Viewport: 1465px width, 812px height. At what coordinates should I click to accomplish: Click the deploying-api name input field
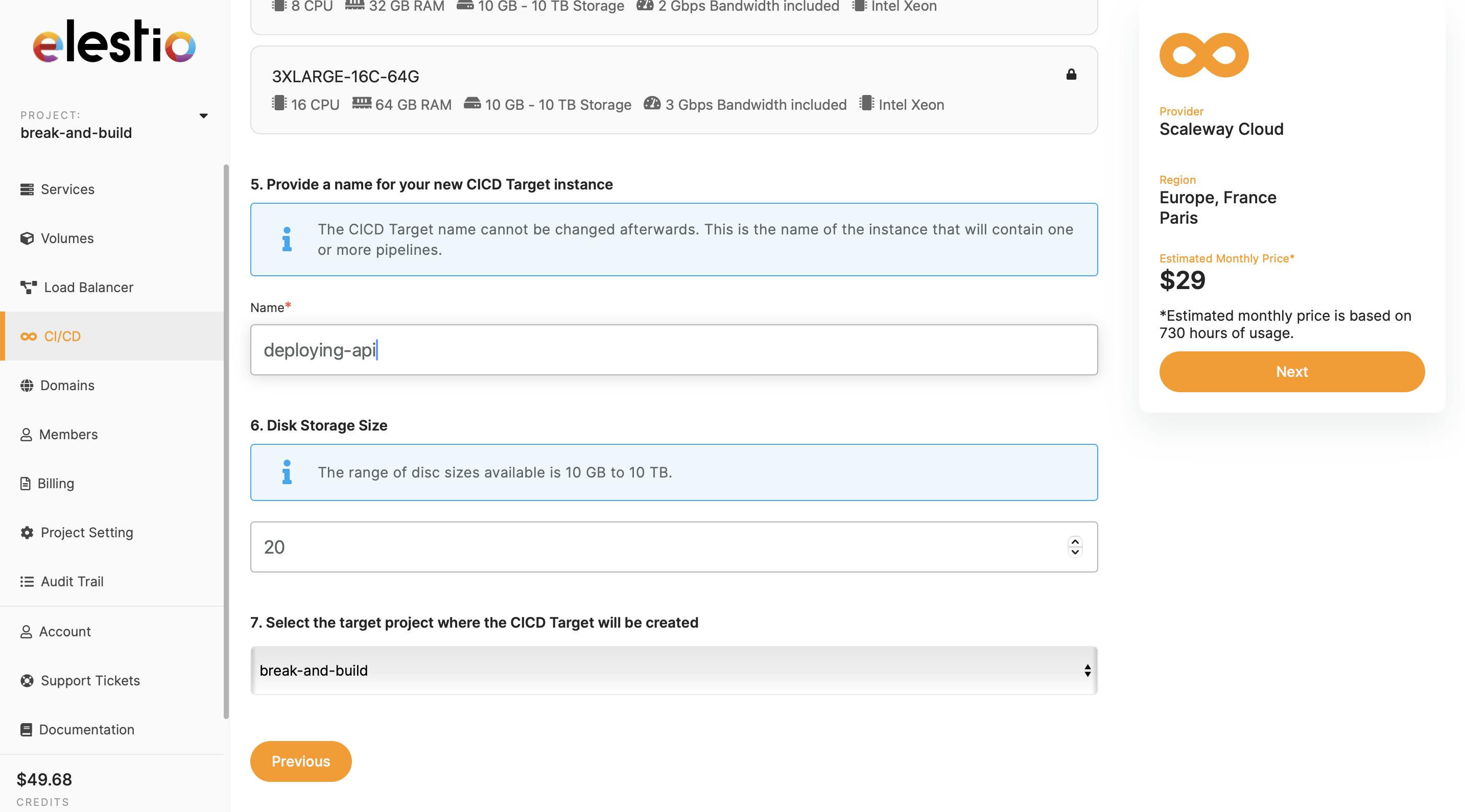(x=673, y=349)
